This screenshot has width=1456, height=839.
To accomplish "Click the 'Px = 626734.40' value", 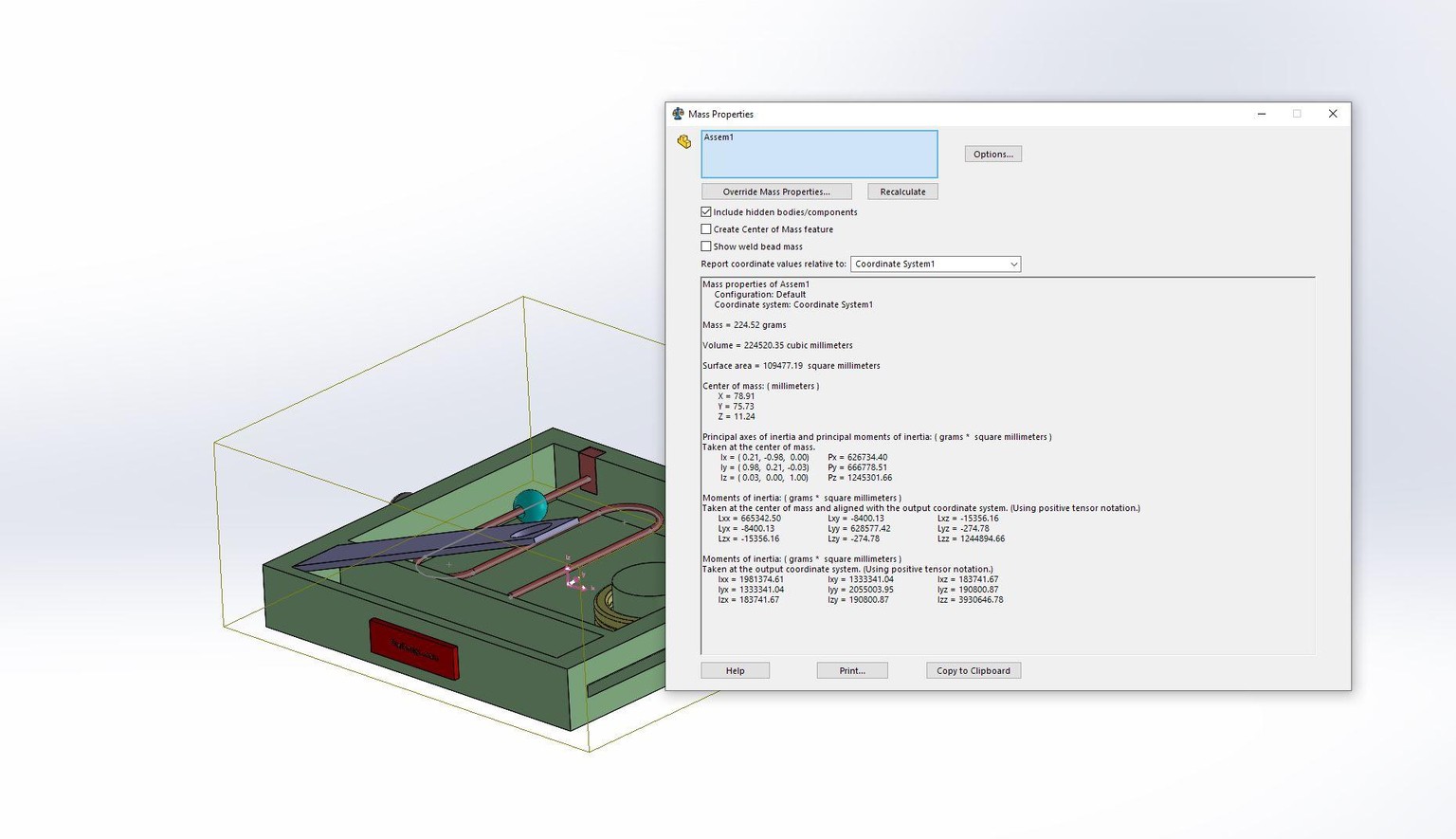I will coord(858,457).
